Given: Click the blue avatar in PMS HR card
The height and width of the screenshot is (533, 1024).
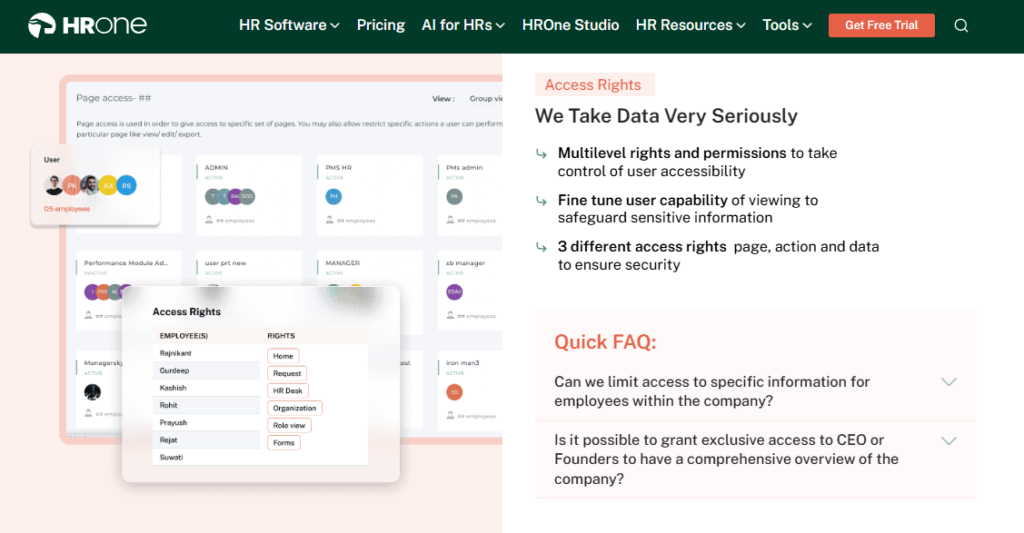Looking at the screenshot, I should 334,196.
